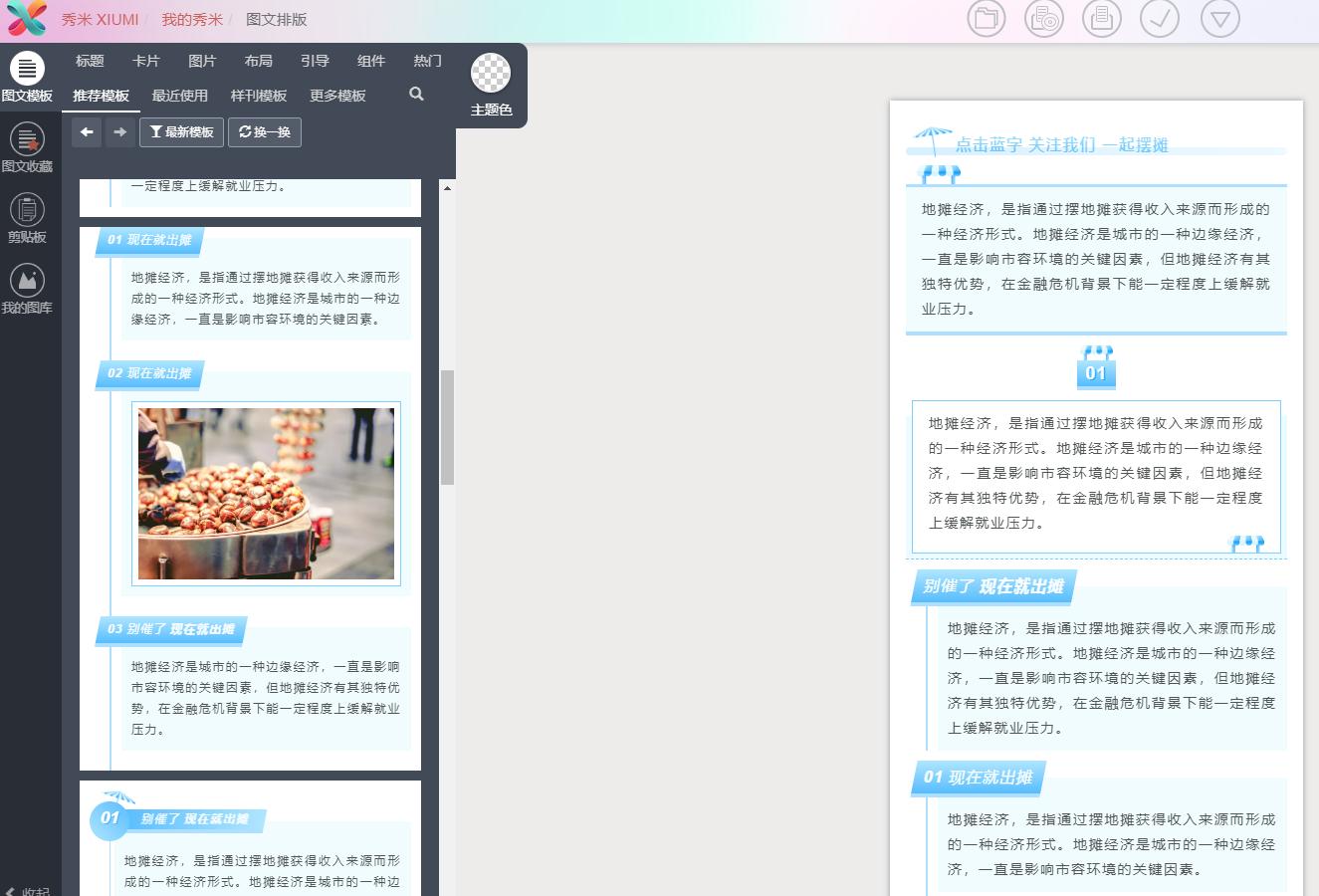Click the preview document icon at top right
This screenshot has width=1319, height=896.
point(1102,18)
